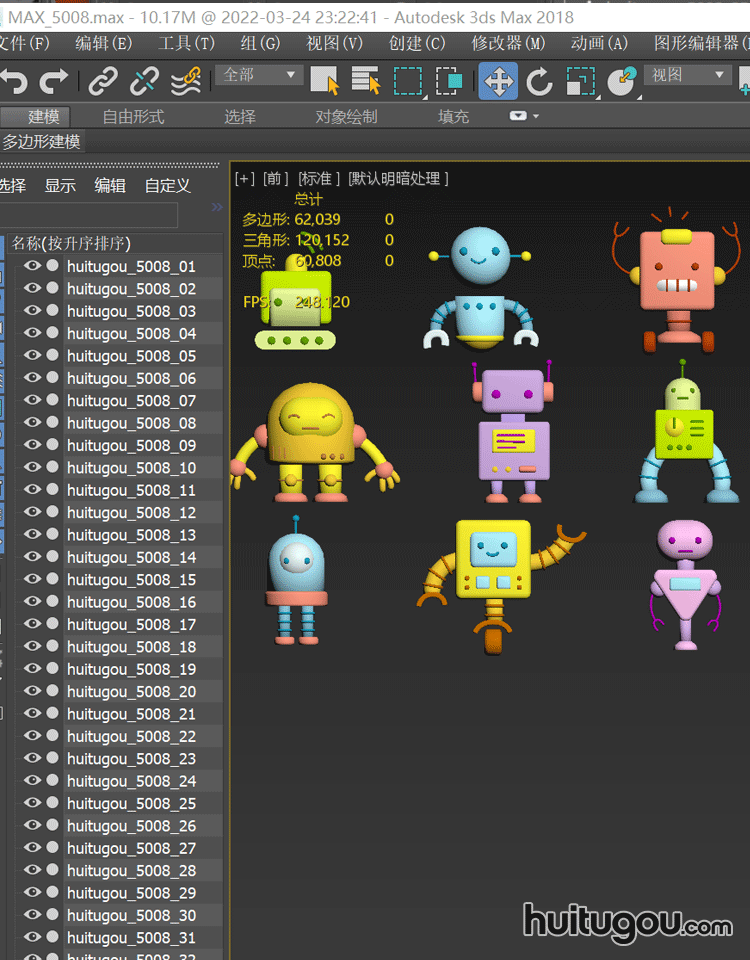The width and height of the screenshot is (750, 960).
Task: Open the 组(G) menu
Action: (x=260, y=43)
